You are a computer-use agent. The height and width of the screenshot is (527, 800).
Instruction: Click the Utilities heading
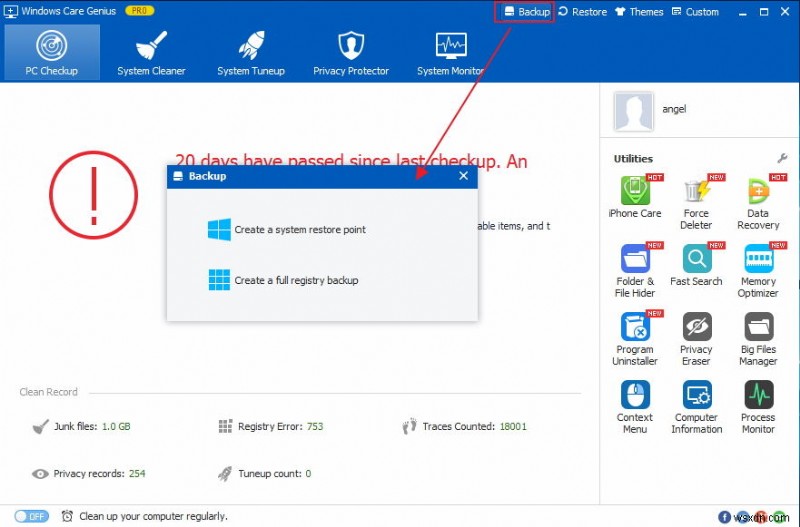633,159
